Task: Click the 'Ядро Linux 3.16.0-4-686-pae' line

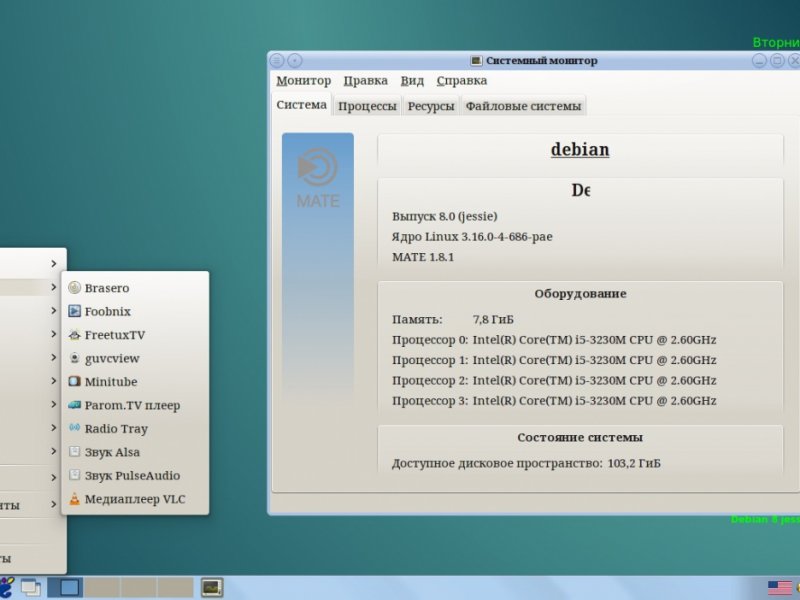Action: click(x=472, y=237)
